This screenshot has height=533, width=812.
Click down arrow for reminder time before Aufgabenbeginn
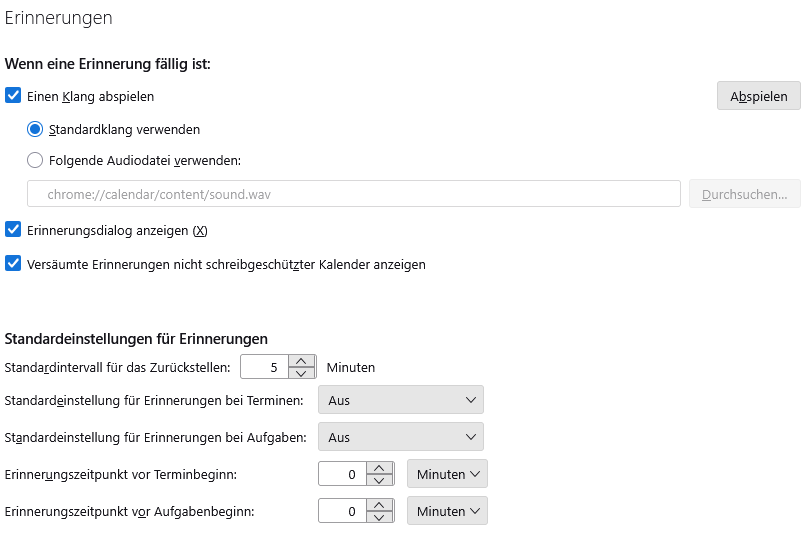coord(379,517)
